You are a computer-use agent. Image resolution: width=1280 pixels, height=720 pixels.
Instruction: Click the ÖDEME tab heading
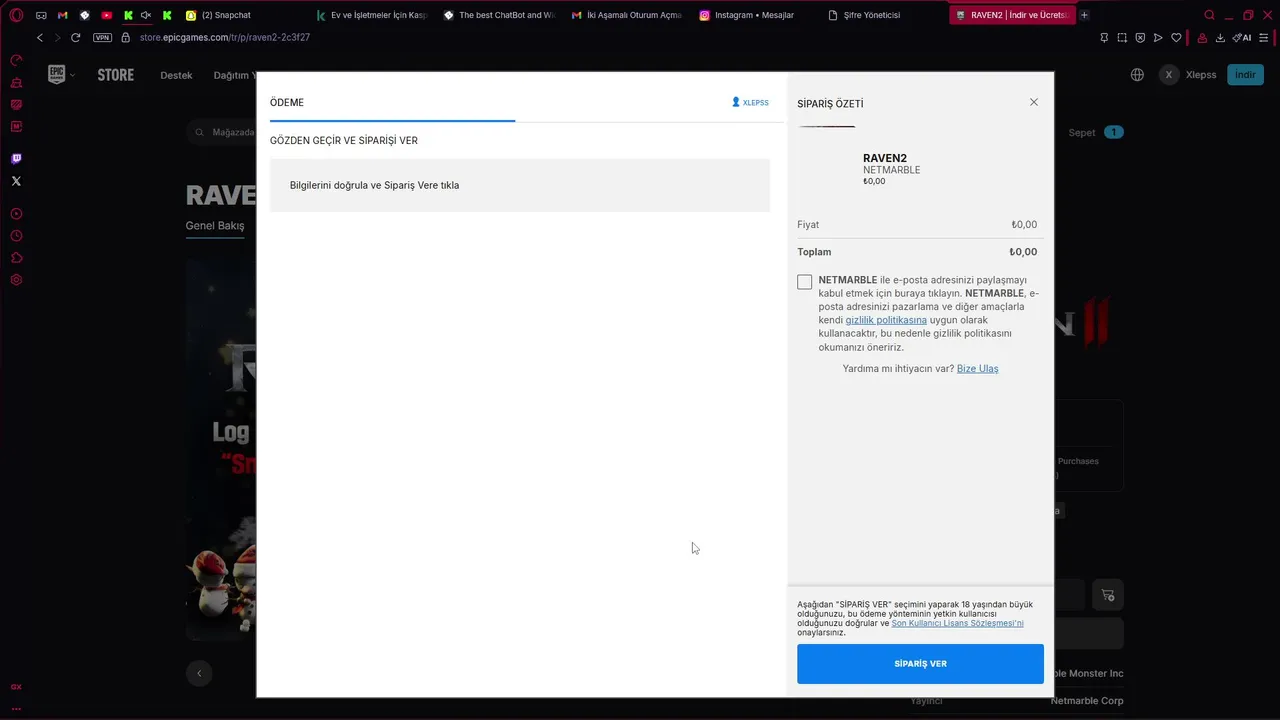[x=287, y=102]
